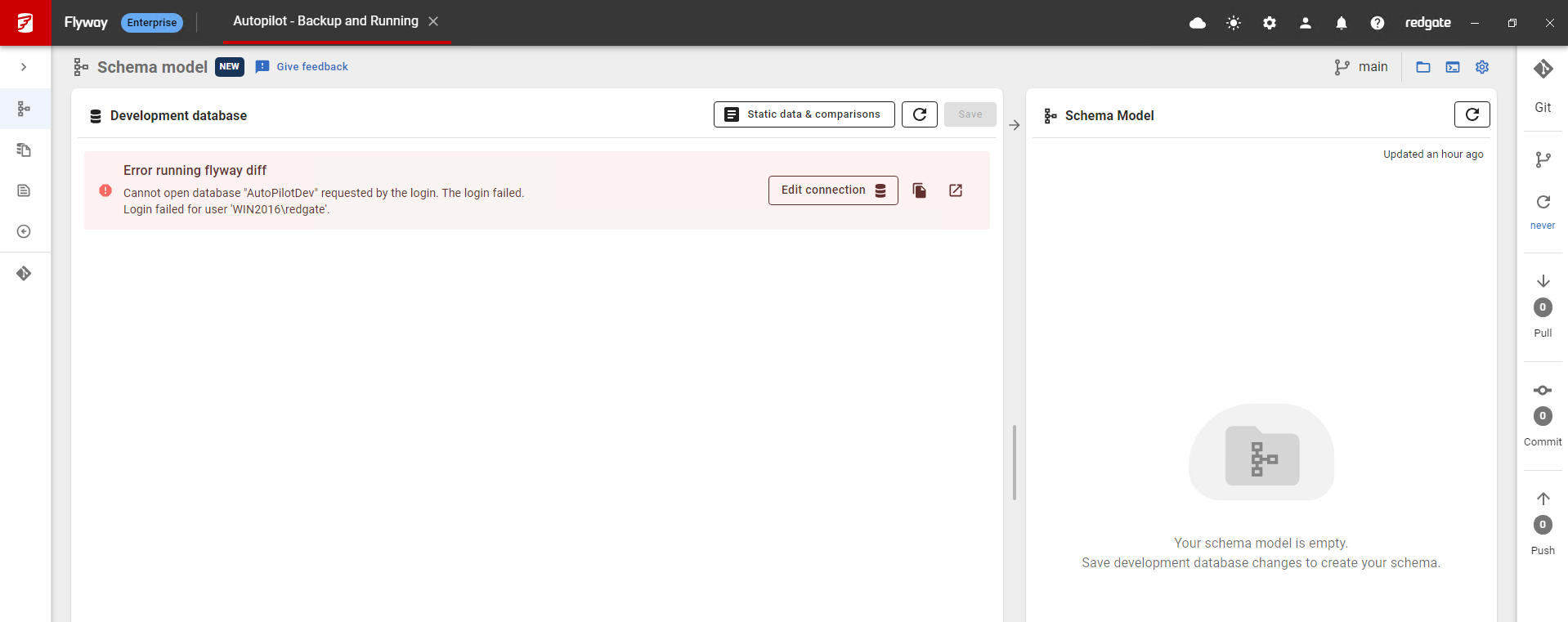1568x622 pixels.
Task: Refresh the Development database comparison
Action: [920, 114]
